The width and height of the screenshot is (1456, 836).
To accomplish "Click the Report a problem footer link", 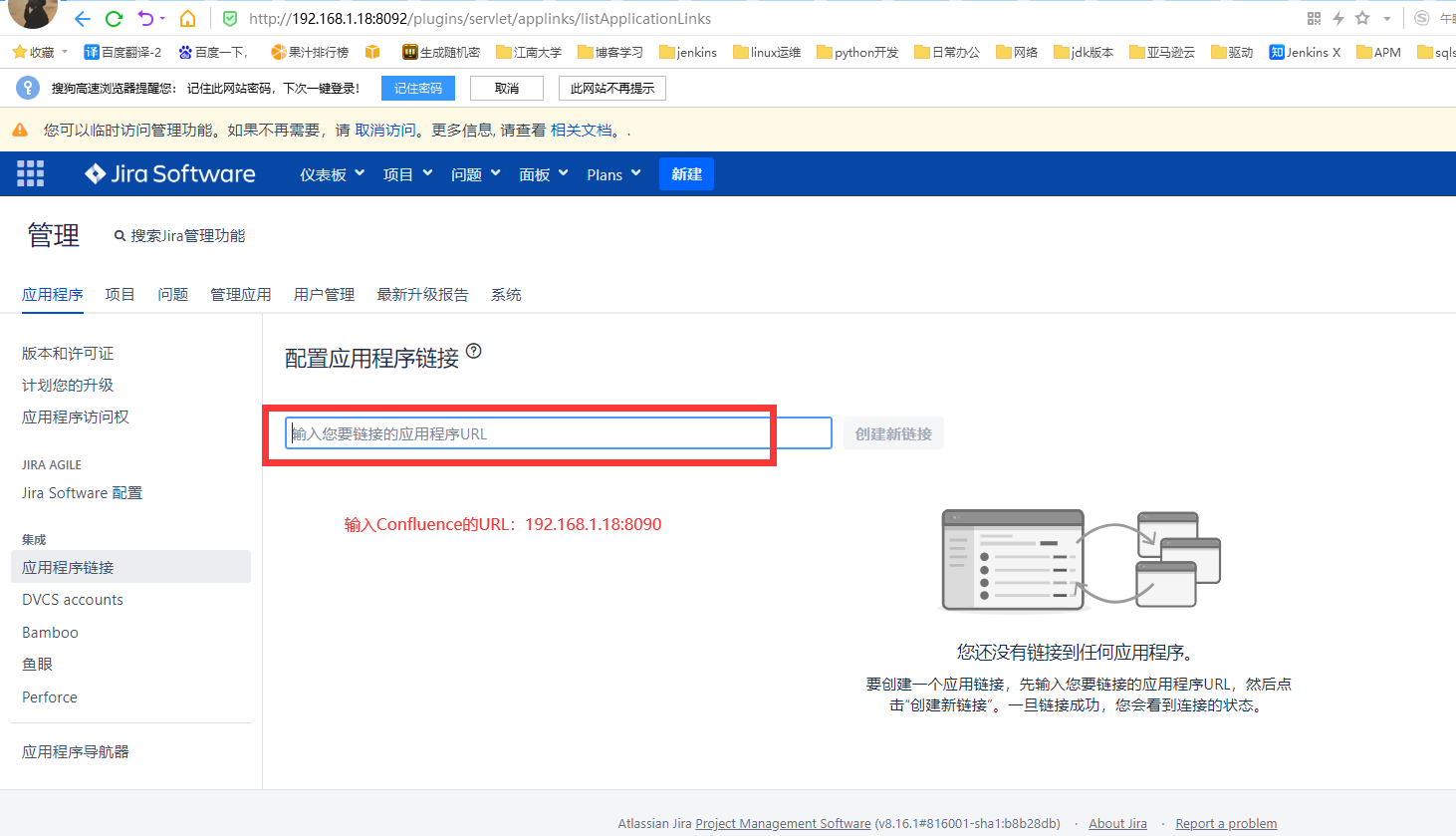I will click(1226, 823).
